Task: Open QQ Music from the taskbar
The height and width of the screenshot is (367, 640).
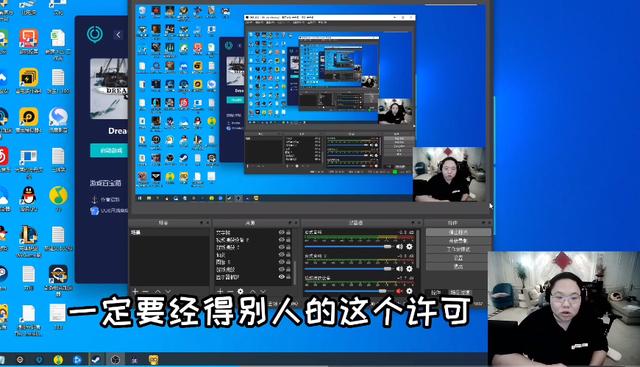Action: click(x=58, y=360)
